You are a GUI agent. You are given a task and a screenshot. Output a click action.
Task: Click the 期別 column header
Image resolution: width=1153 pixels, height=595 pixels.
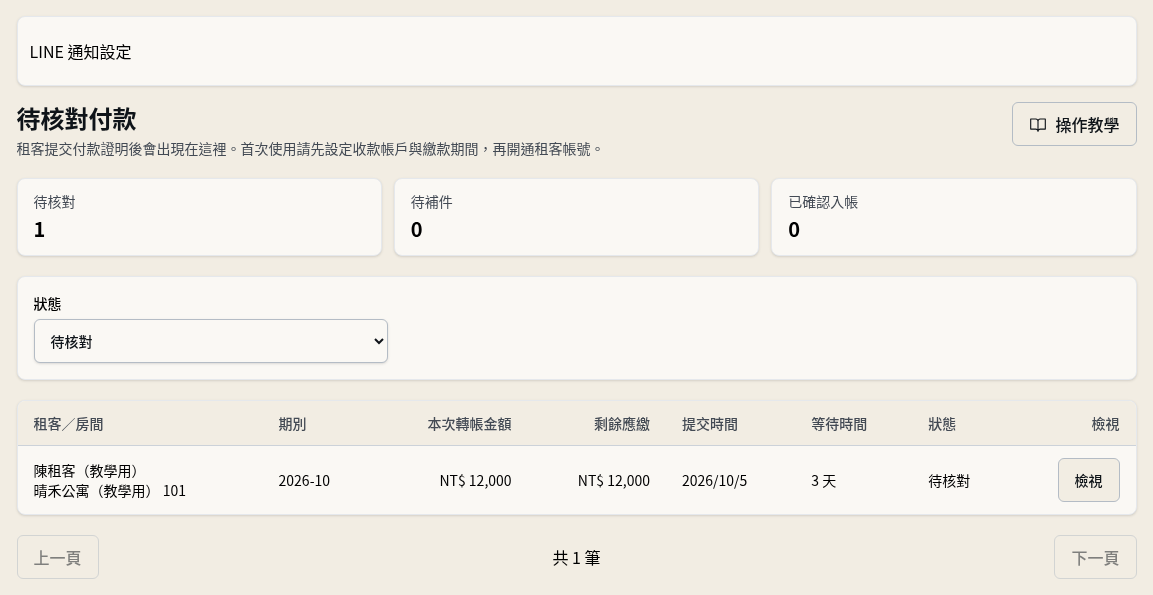coord(292,424)
